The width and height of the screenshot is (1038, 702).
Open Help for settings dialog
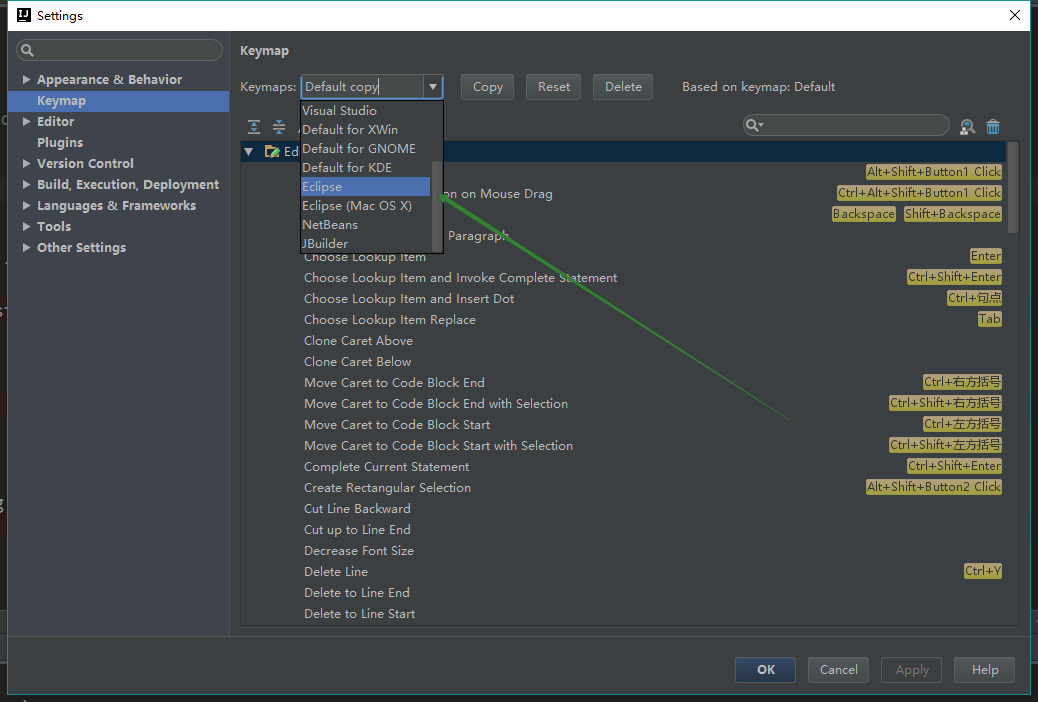984,670
